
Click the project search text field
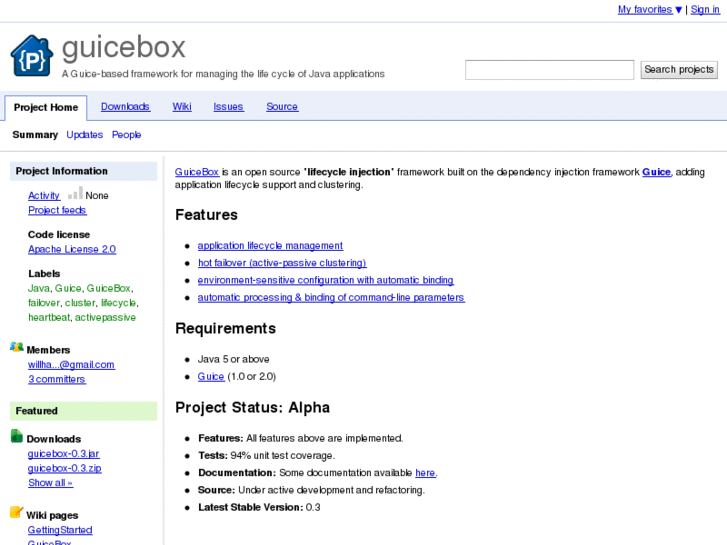(549, 70)
